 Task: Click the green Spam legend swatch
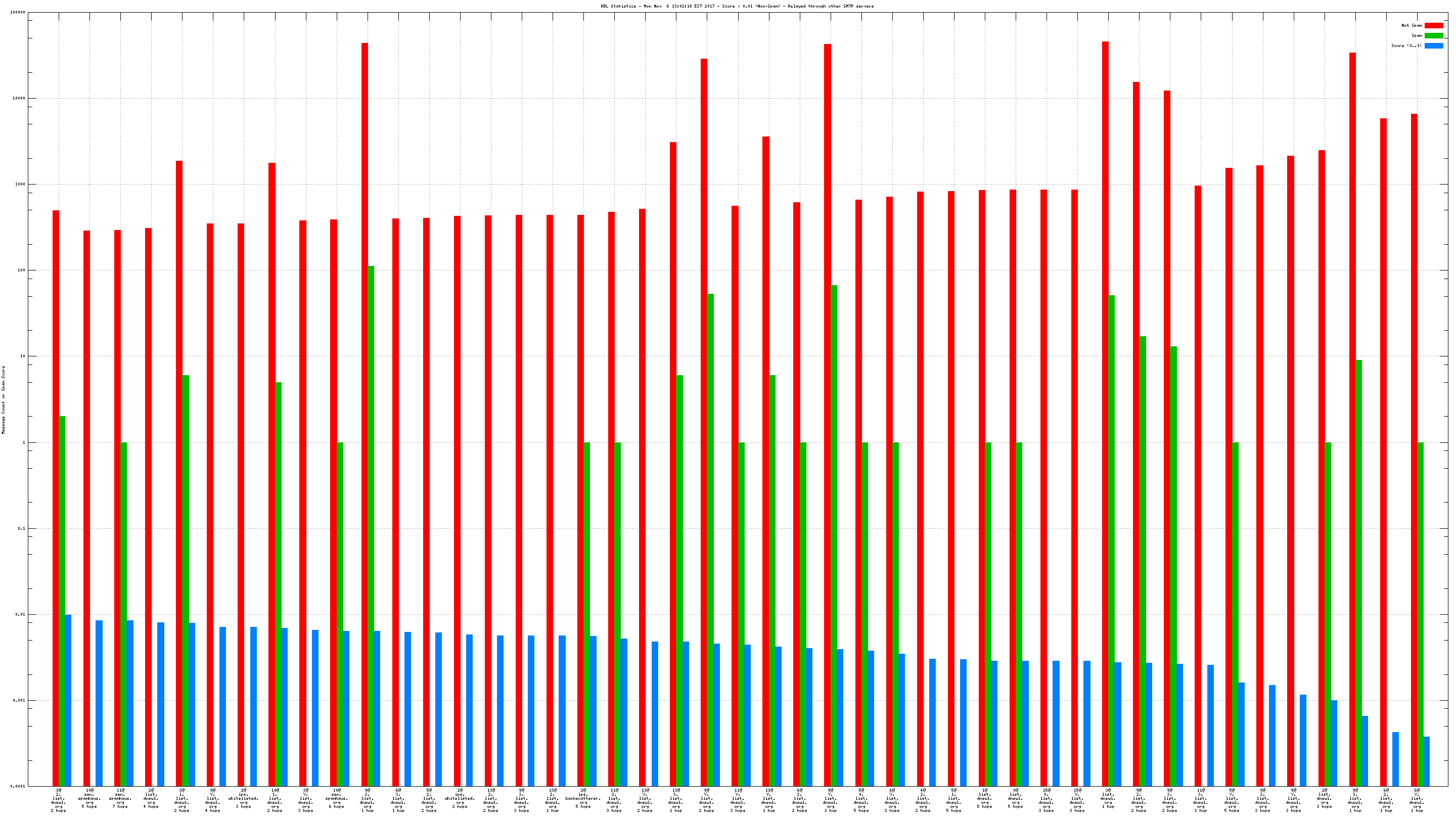1433,35
